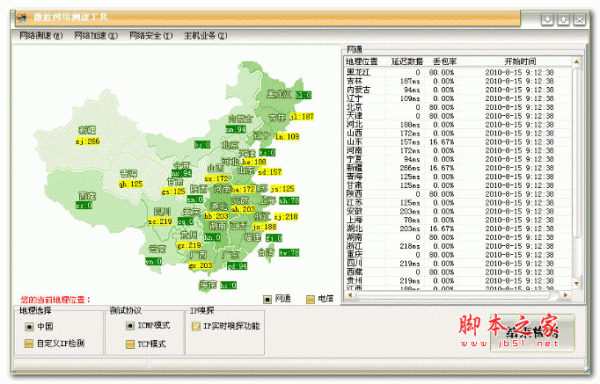
Task: Click the sc:219 Sichuan latency marker
Action: 160,221
